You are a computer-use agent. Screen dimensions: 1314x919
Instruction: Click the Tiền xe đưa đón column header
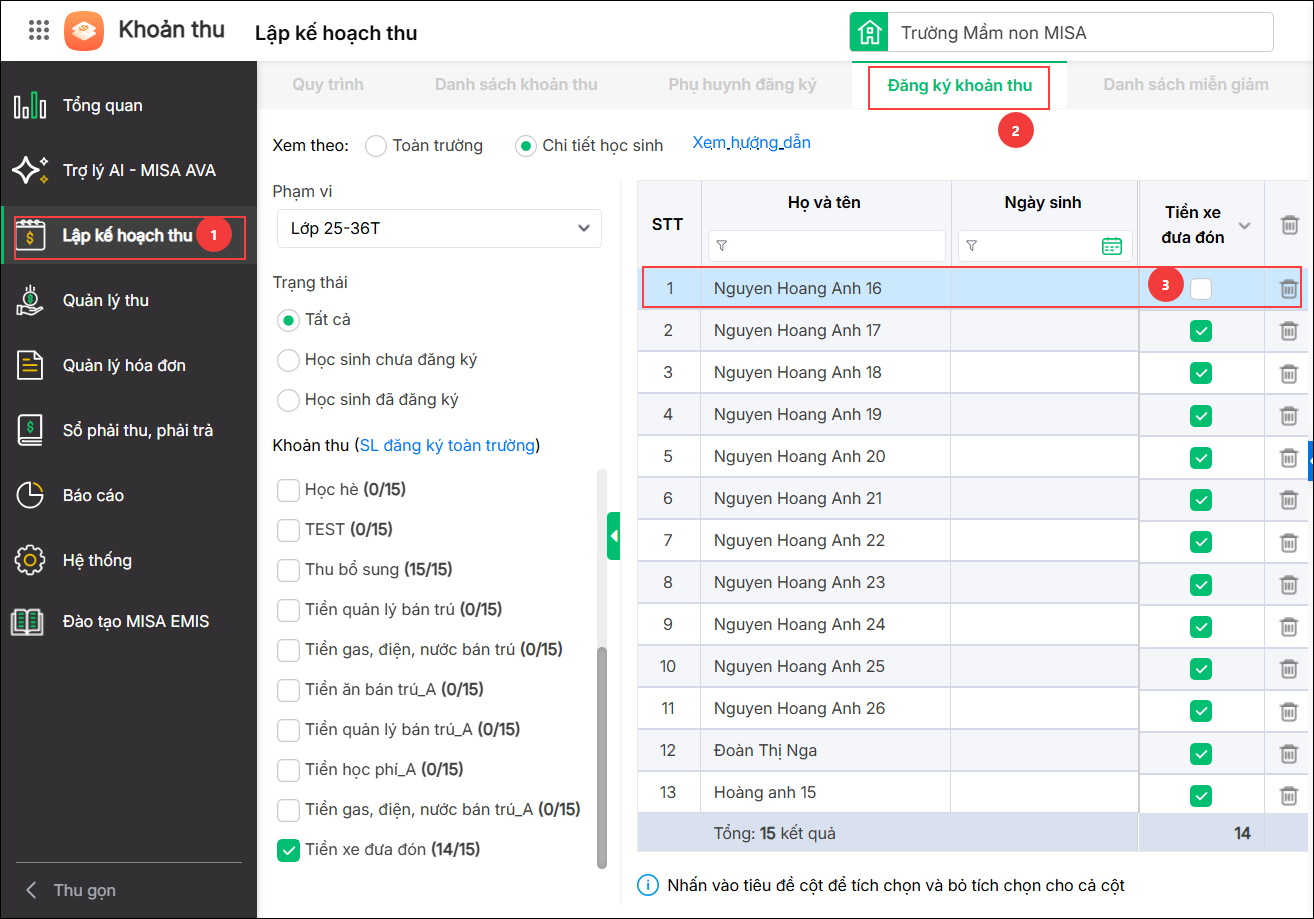click(1192, 225)
